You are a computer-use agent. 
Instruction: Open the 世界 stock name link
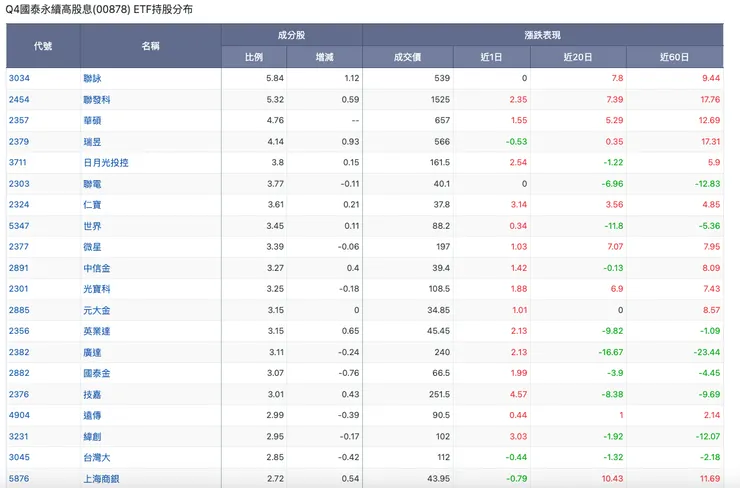(92, 226)
